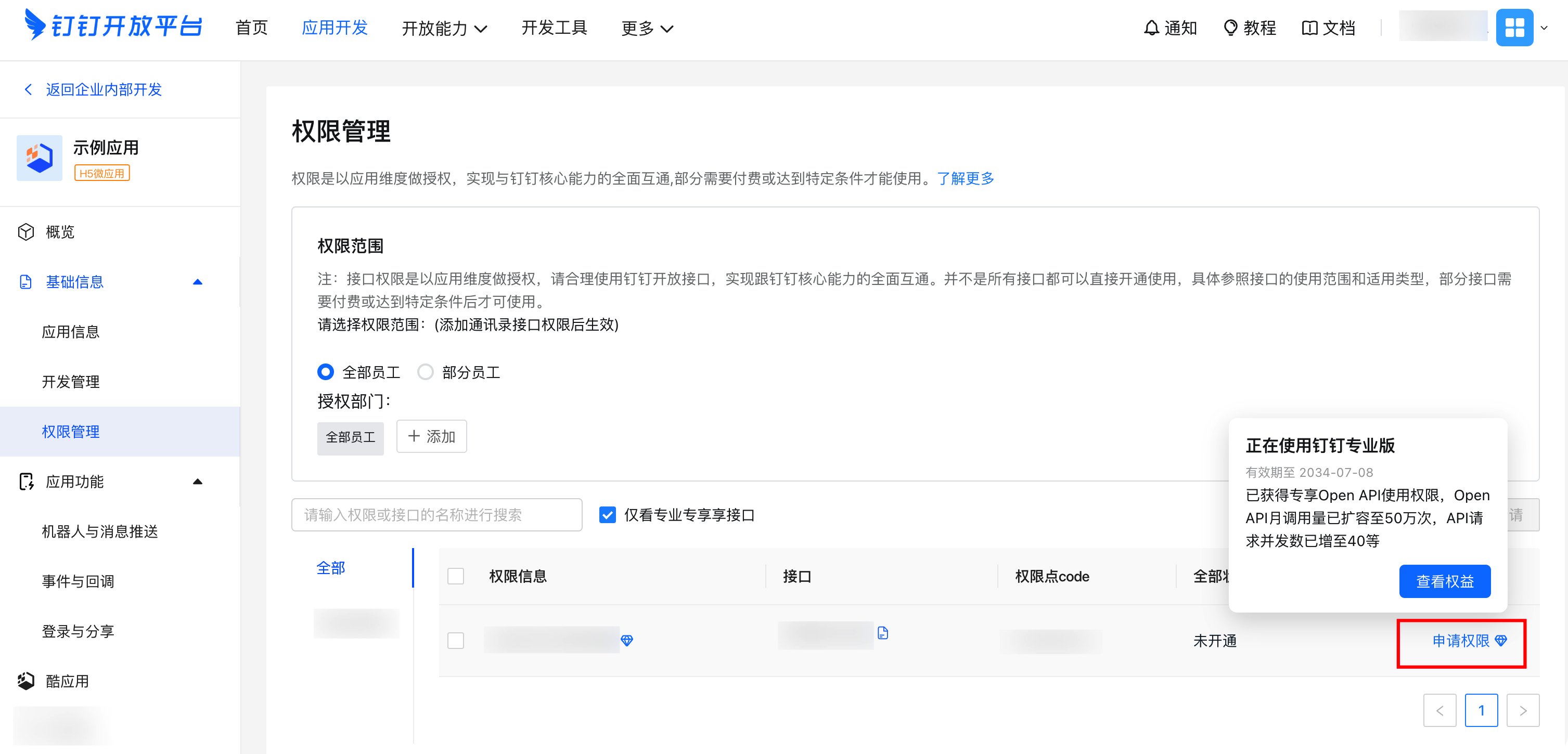Check the table header select-all checkbox

pos(455,576)
